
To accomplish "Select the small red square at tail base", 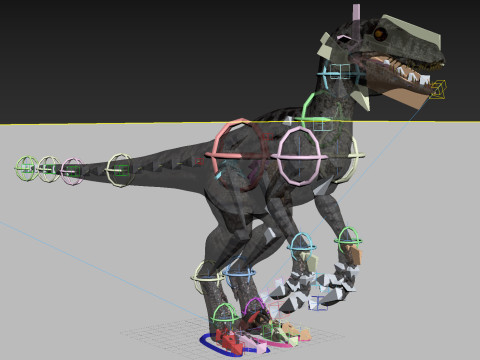I will pyautogui.click(x=199, y=162).
